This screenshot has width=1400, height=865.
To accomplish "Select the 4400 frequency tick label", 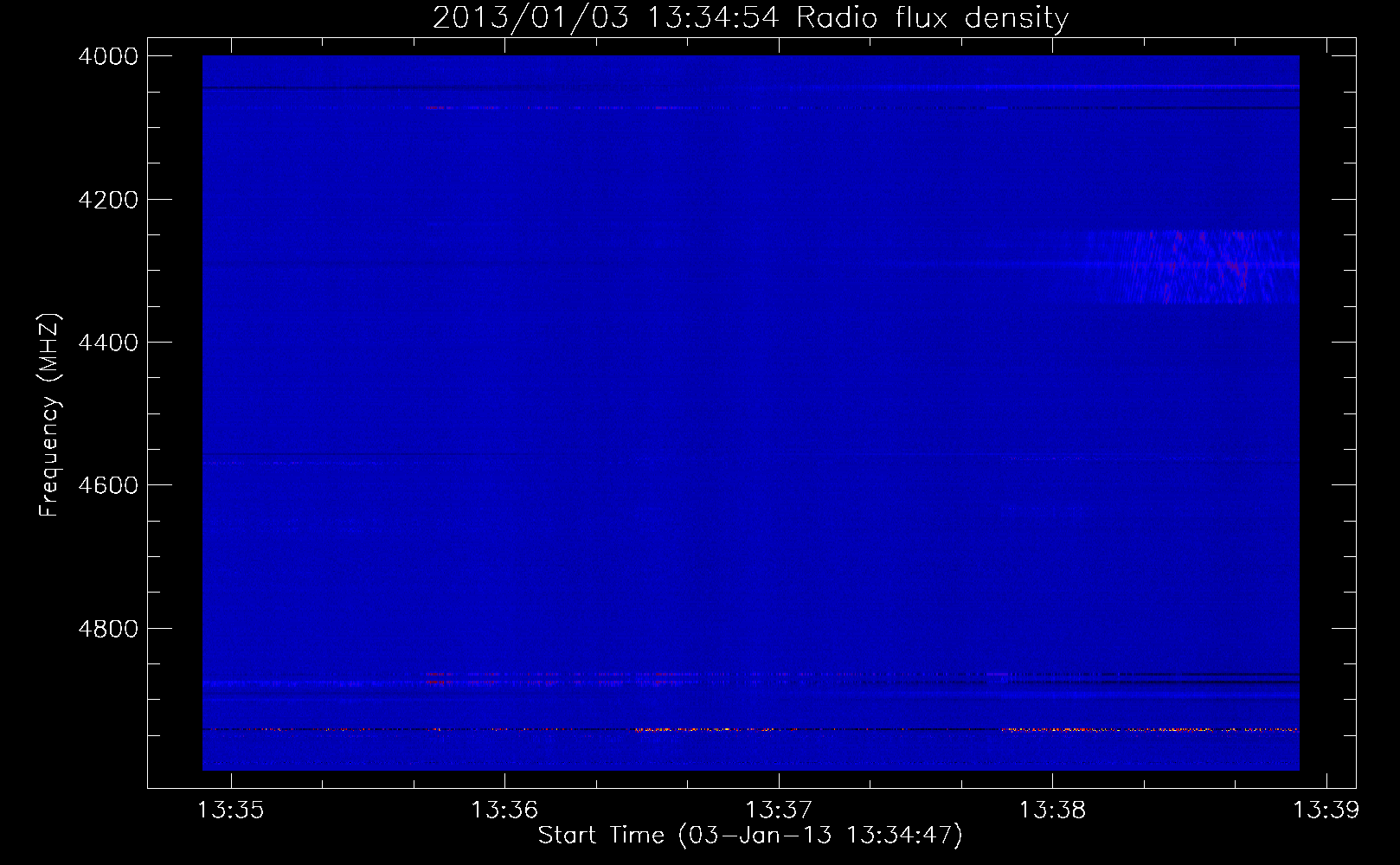I will [108, 343].
